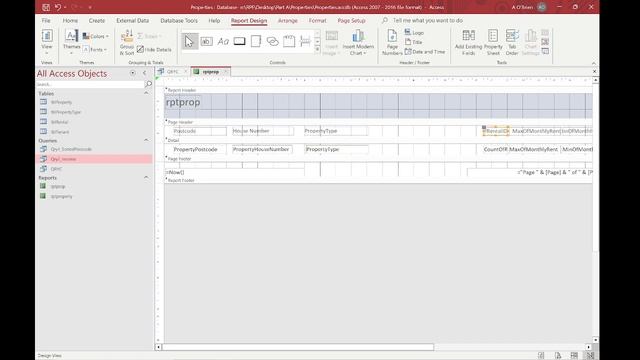Insert Date and Time
Viewport: 640px width, 360px height.
(425, 52)
